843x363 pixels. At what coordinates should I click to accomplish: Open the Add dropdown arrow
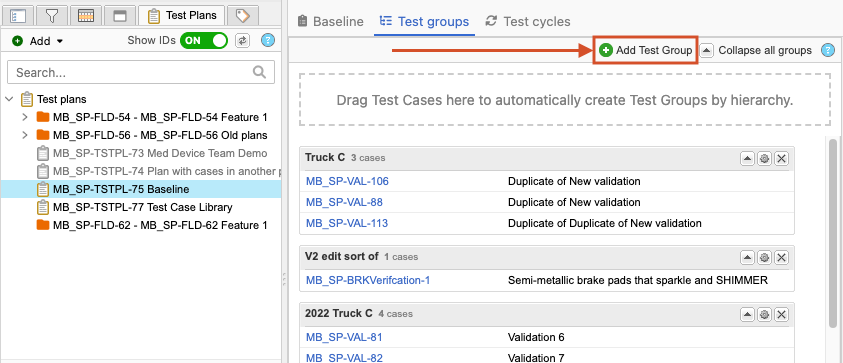point(60,41)
